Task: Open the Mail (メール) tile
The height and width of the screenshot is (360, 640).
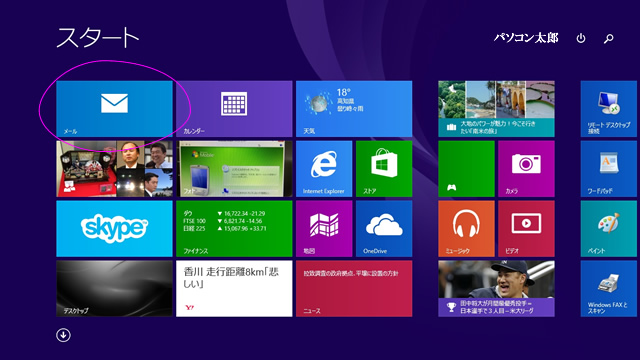Action: 114,109
